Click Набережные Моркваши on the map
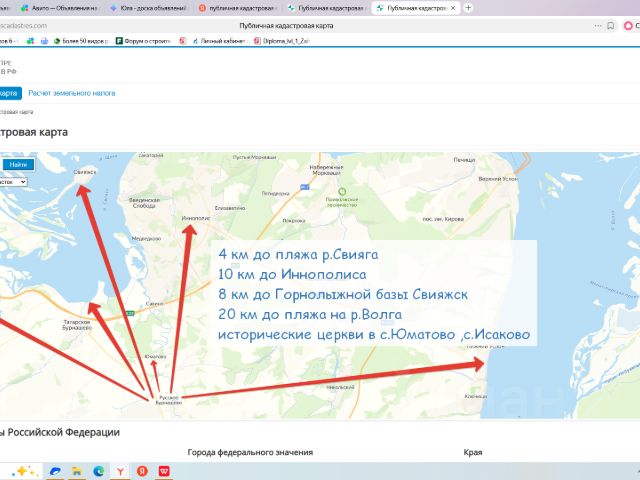Image resolution: width=640 pixels, height=480 pixels. [327, 170]
